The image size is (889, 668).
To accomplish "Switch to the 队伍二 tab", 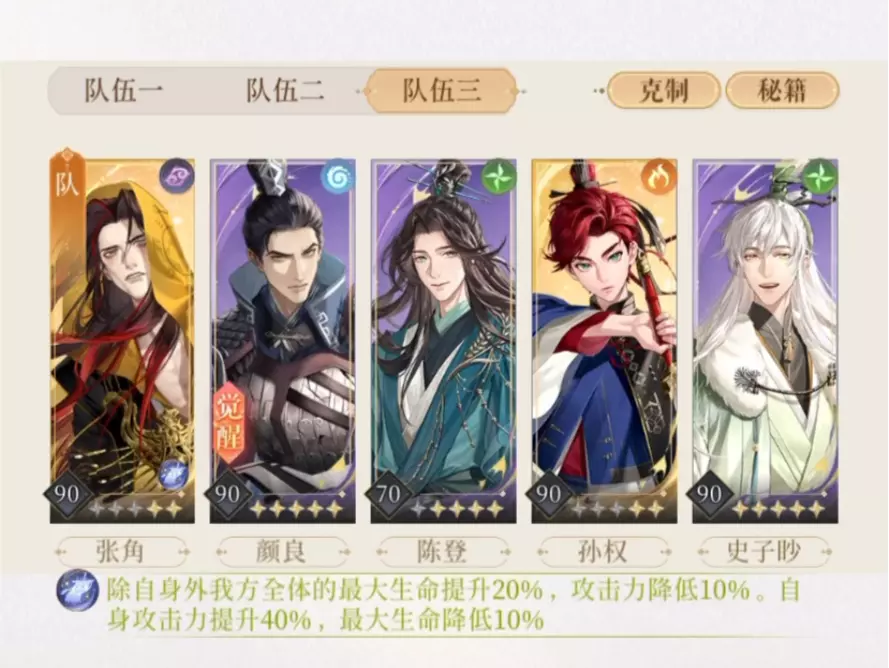I will pos(285,91).
